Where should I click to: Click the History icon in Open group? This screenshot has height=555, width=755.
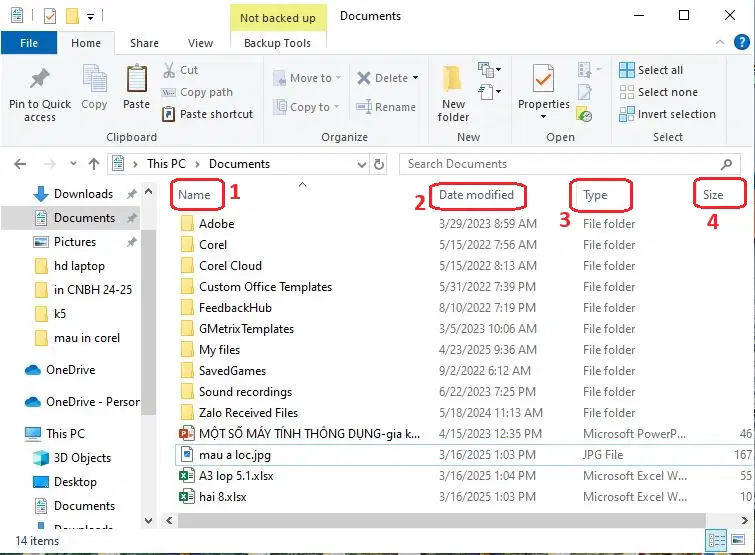pyautogui.click(x=584, y=115)
